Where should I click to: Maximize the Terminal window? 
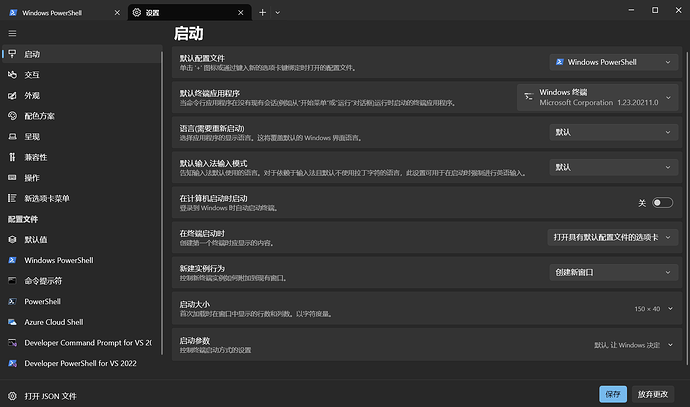tap(655, 10)
